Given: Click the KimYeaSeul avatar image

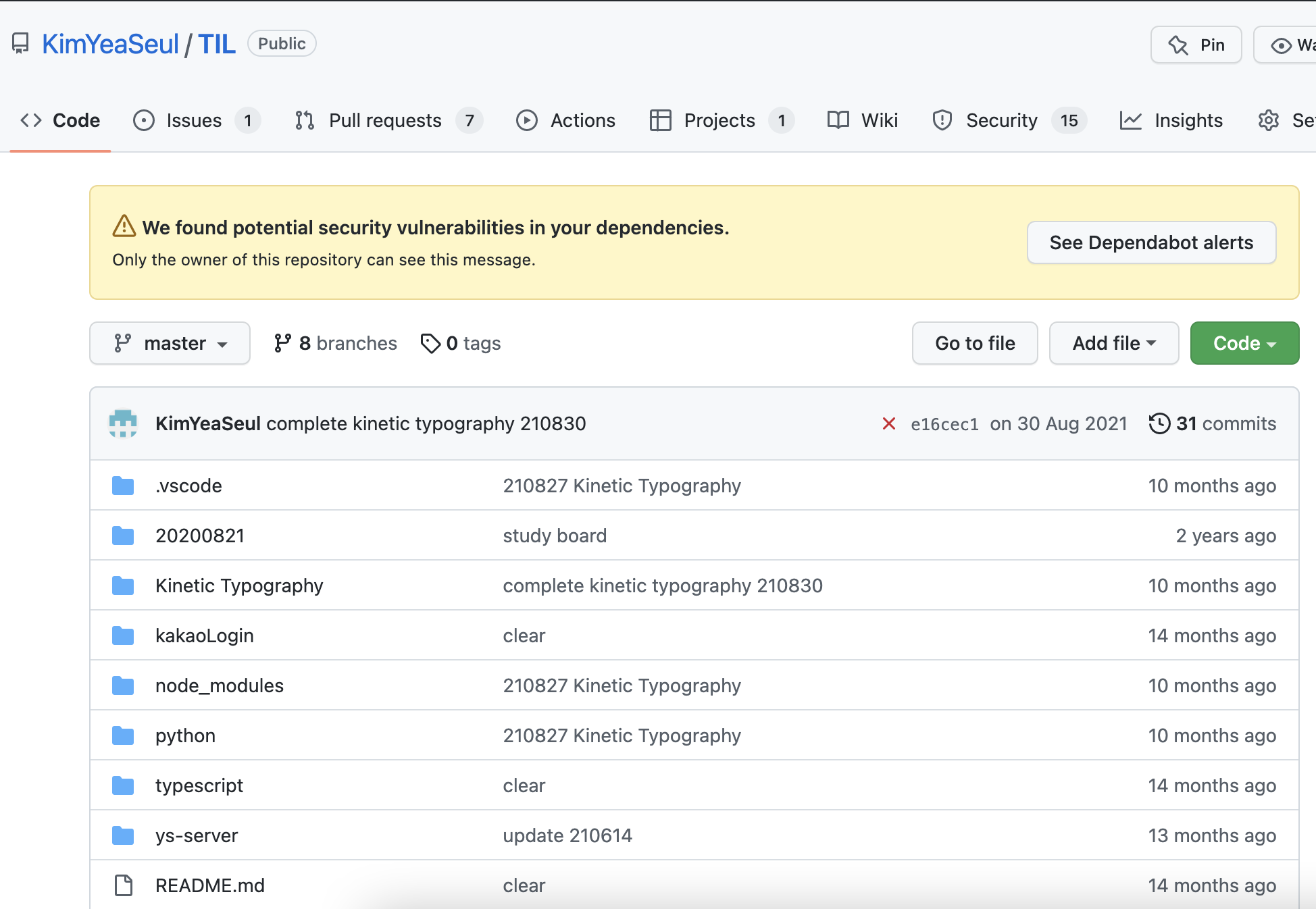Looking at the screenshot, I should [x=123, y=423].
